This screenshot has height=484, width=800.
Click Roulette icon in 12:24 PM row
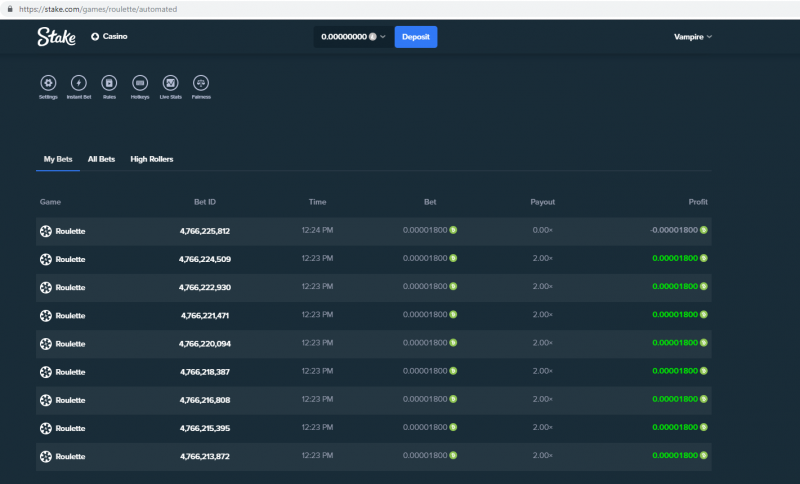(46, 231)
